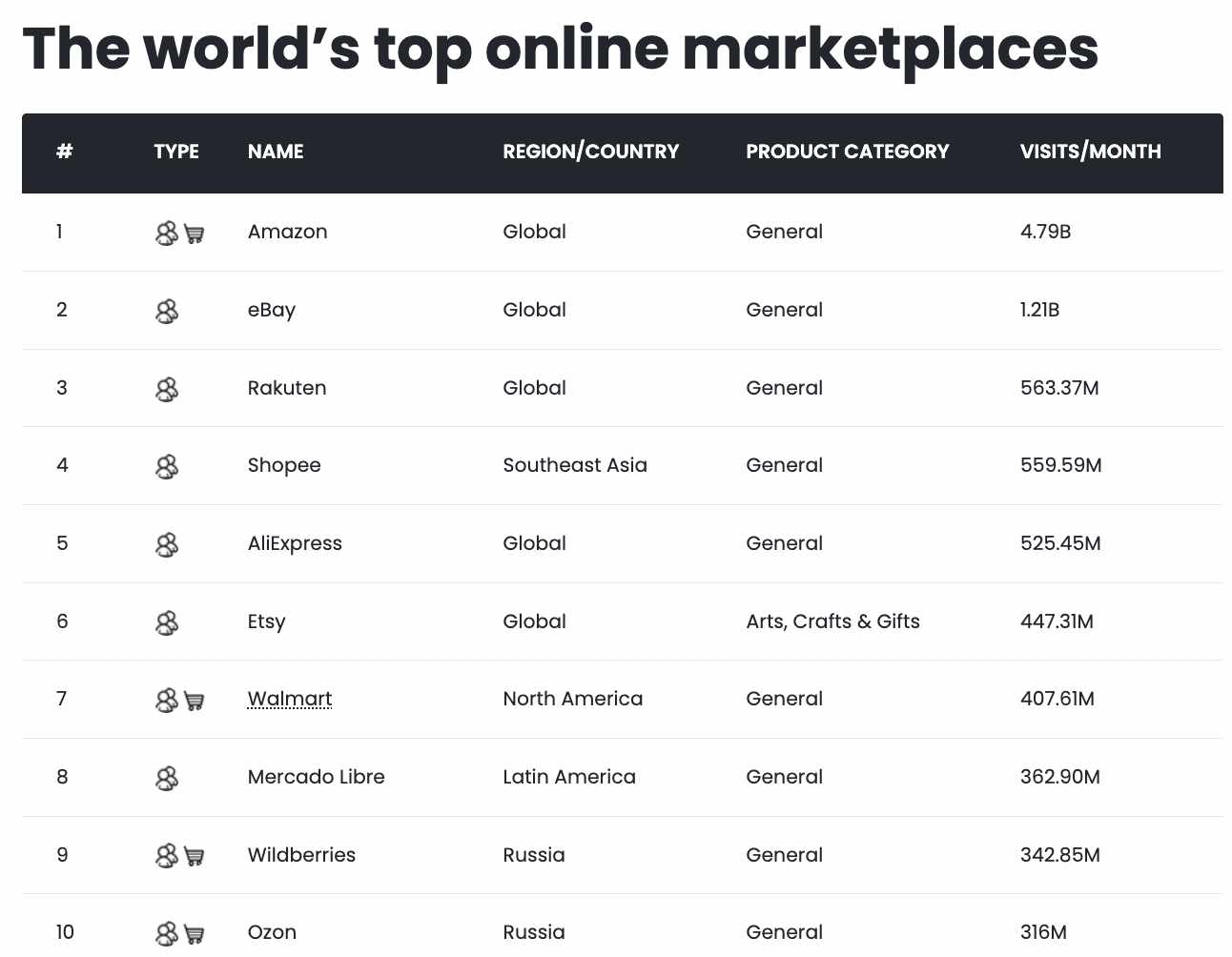Viewport: 1232px width, 957px height.
Task: Click the people icon for Mercado Libre
Action: [167, 778]
